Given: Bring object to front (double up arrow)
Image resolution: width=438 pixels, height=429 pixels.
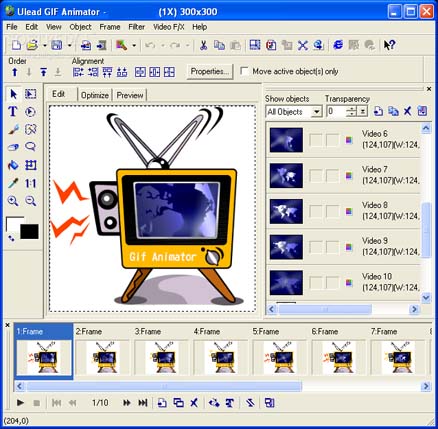Looking at the screenshot, I should (x=43, y=72).
